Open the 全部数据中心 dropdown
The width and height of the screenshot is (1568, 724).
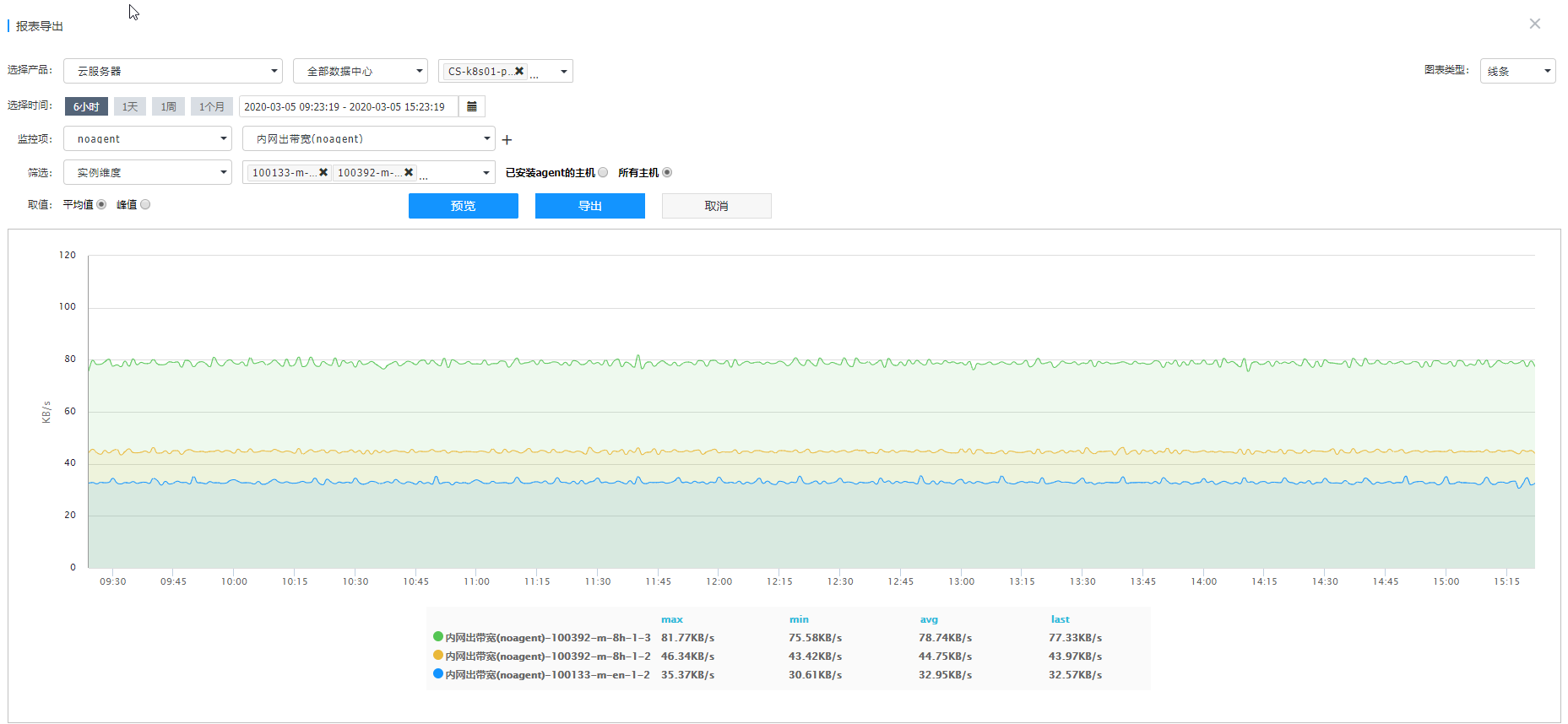(x=361, y=71)
